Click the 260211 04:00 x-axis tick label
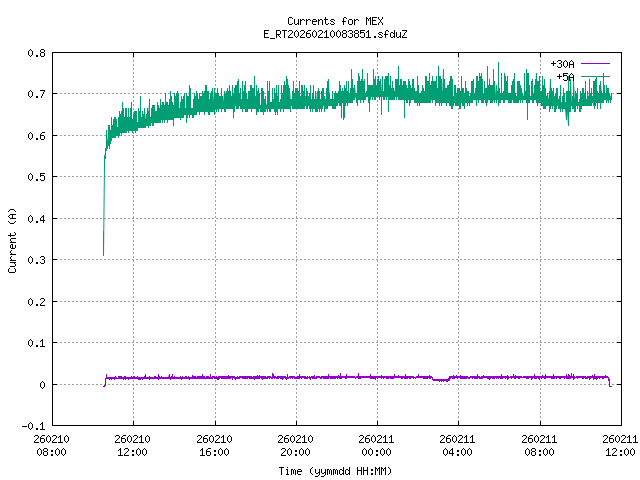The image size is (640, 480). coord(458,444)
